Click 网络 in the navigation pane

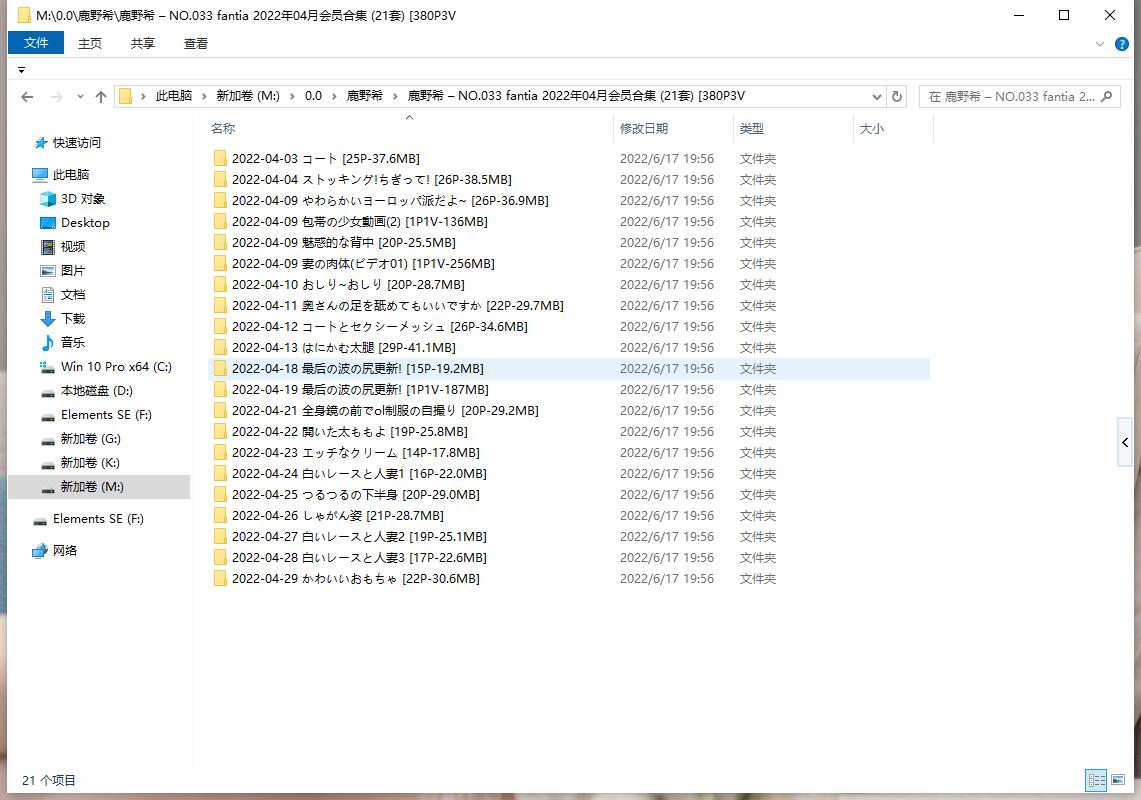[x=65, y=551]
